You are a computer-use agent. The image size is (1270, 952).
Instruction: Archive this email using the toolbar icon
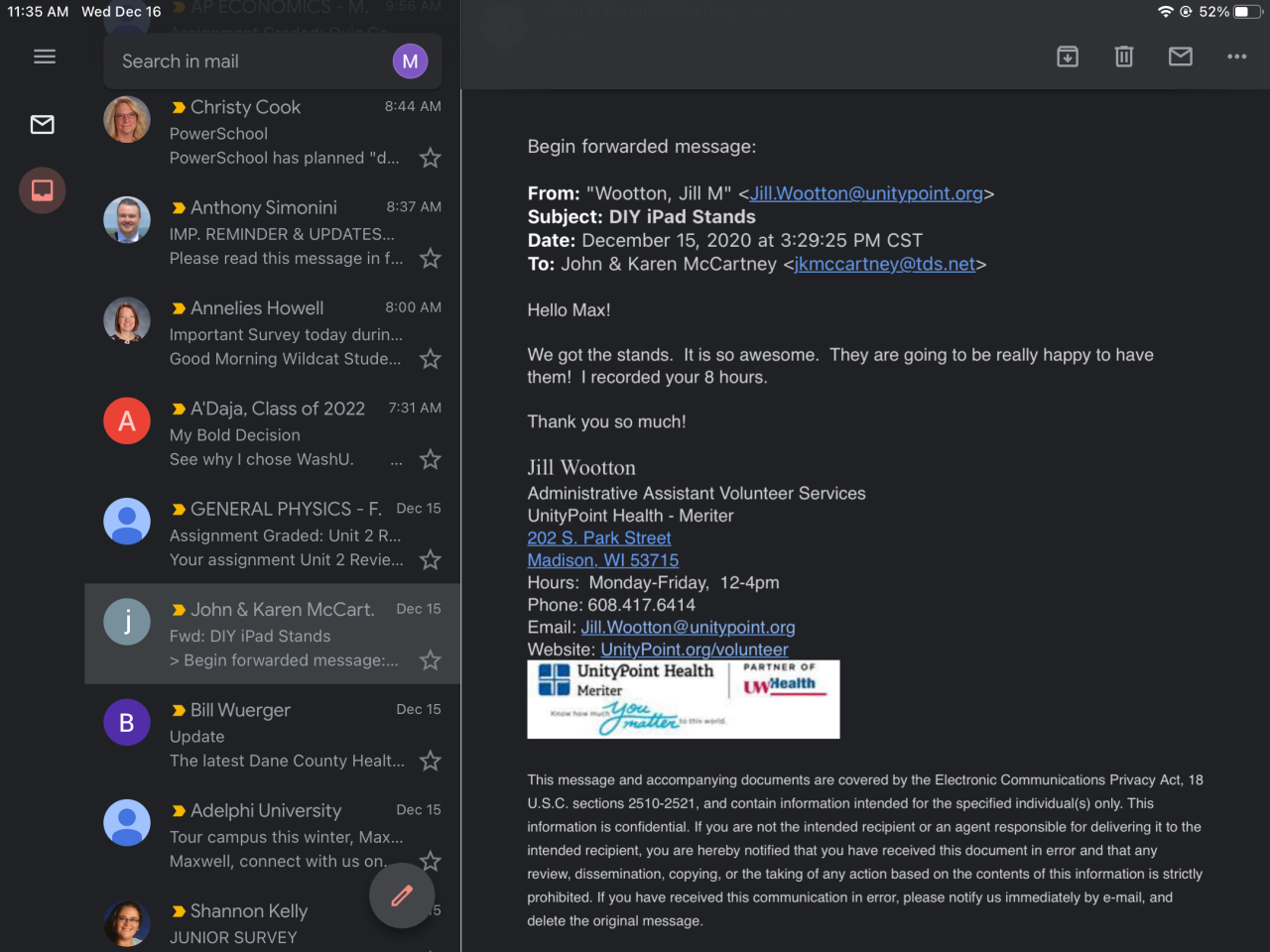1068,57
